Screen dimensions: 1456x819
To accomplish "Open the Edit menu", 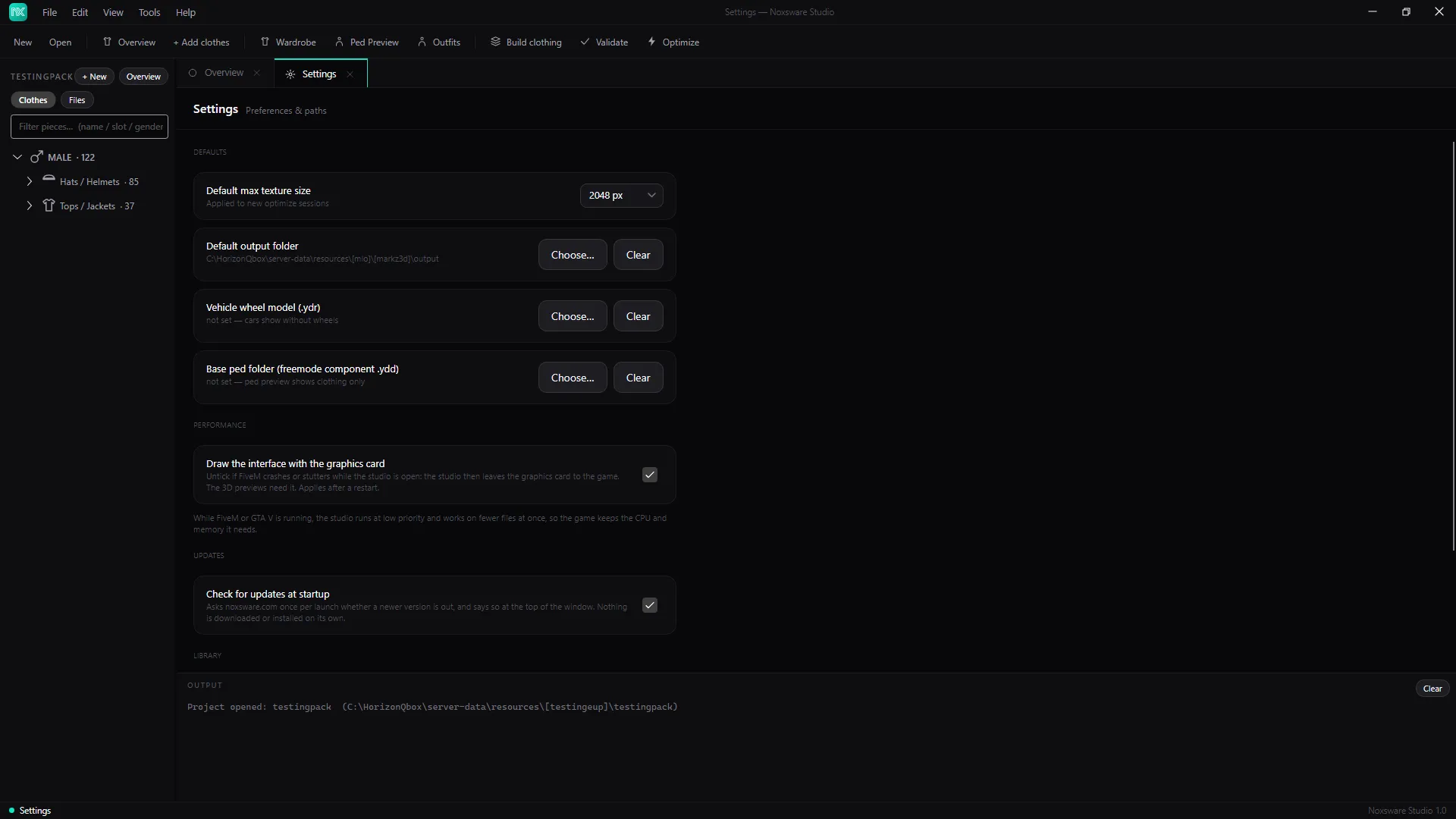I will tap(80, 12).
